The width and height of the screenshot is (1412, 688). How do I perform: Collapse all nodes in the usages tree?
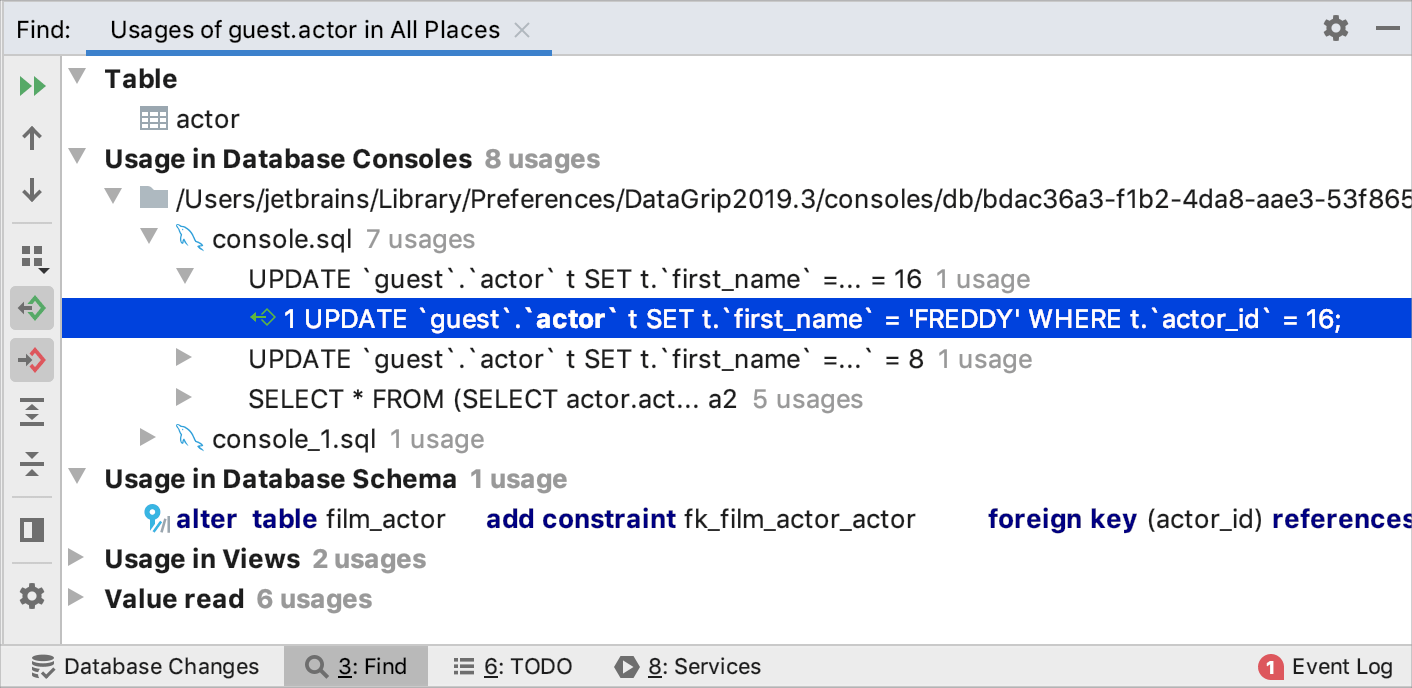tap(32, 464)
